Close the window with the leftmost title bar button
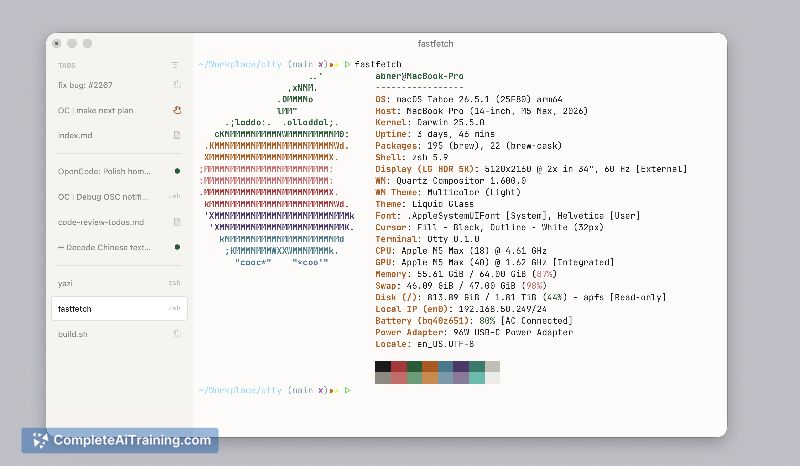The image size is (800, 466). [x=57, y=43]
